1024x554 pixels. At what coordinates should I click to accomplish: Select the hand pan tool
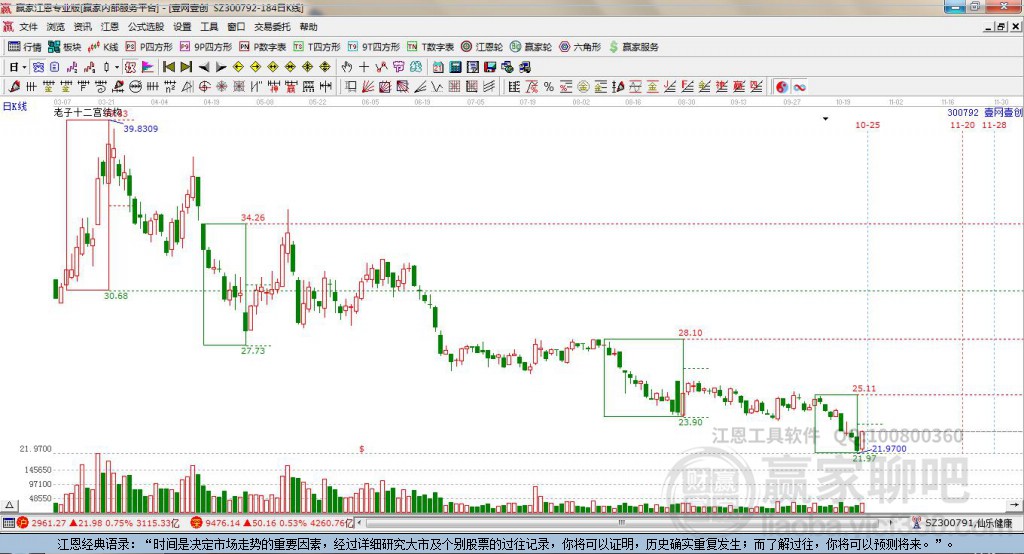pyautogui.click(x=346, y=67)
